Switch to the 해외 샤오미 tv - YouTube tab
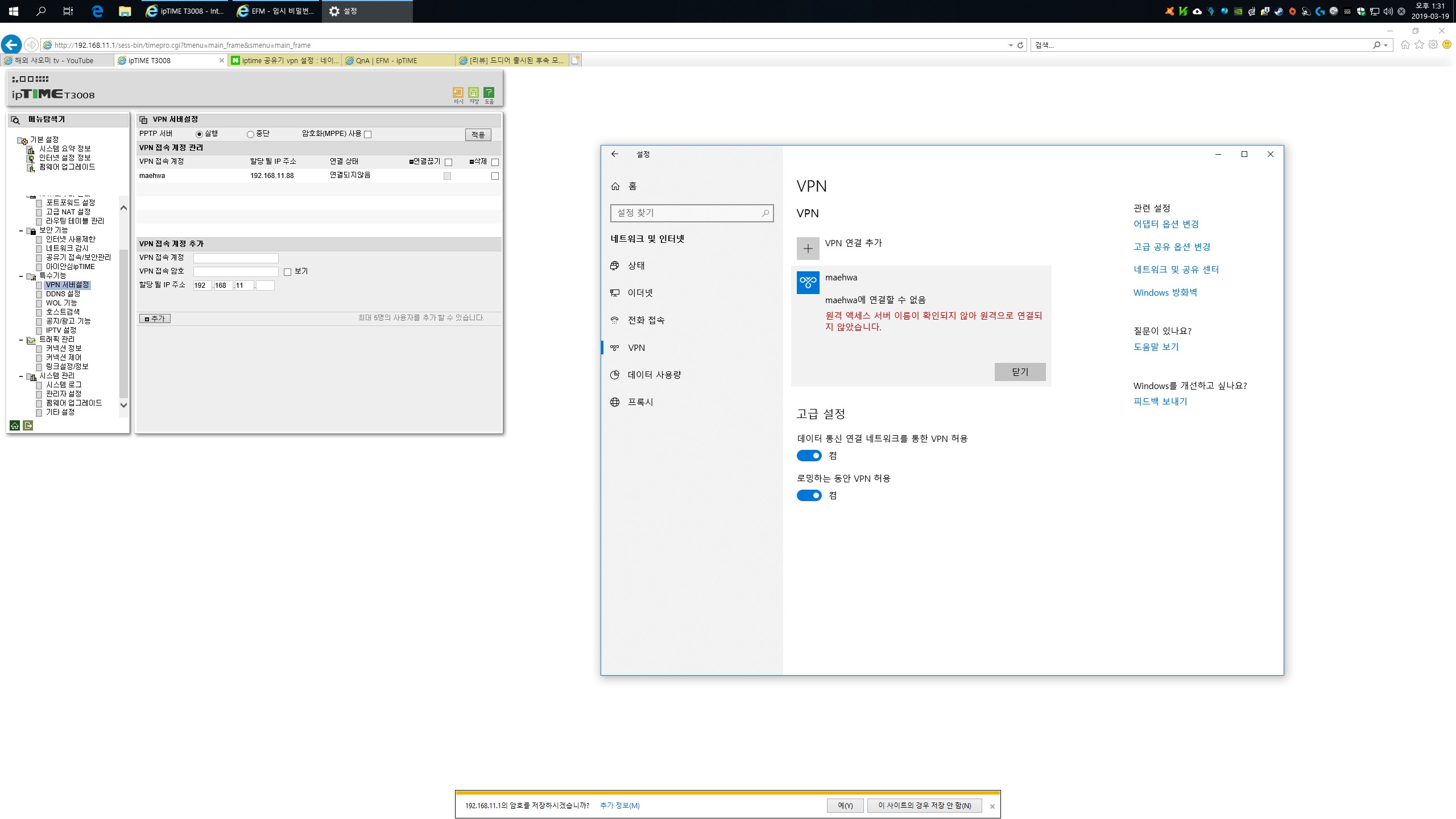Viewport: 1456px width, 819px height. 57,60
